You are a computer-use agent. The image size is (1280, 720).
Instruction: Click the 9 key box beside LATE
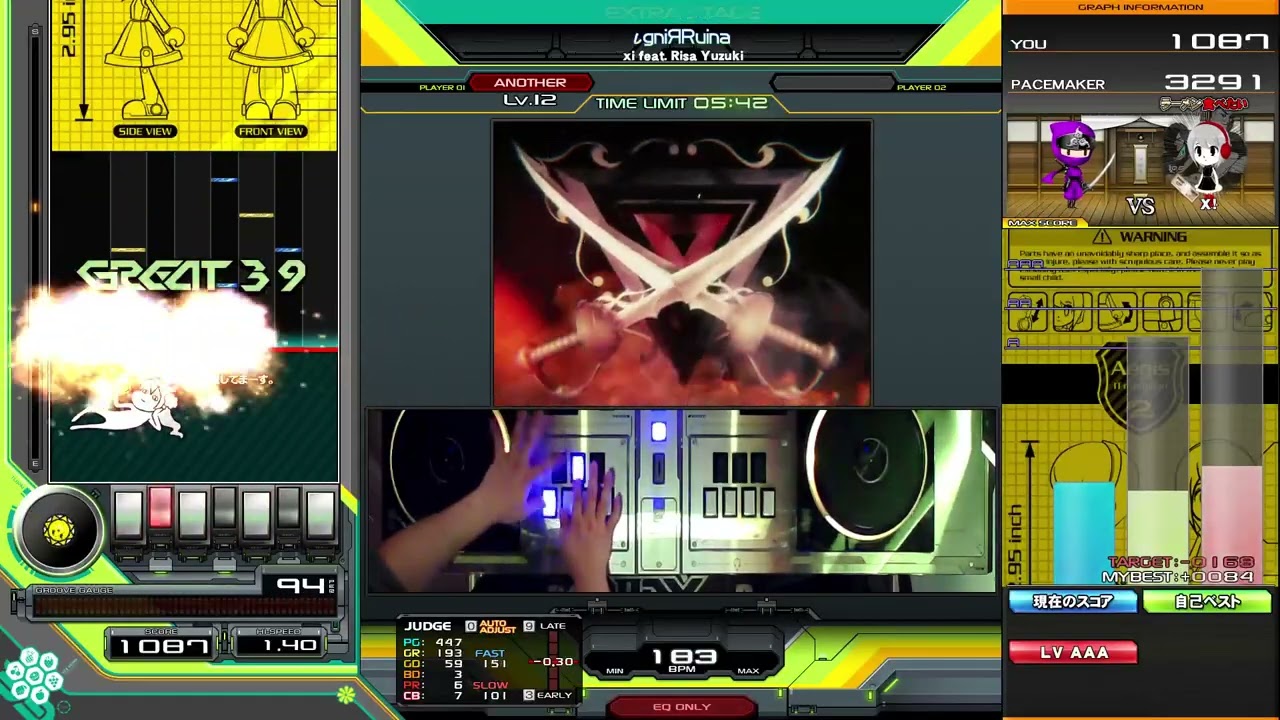click(x=529, y=626)
